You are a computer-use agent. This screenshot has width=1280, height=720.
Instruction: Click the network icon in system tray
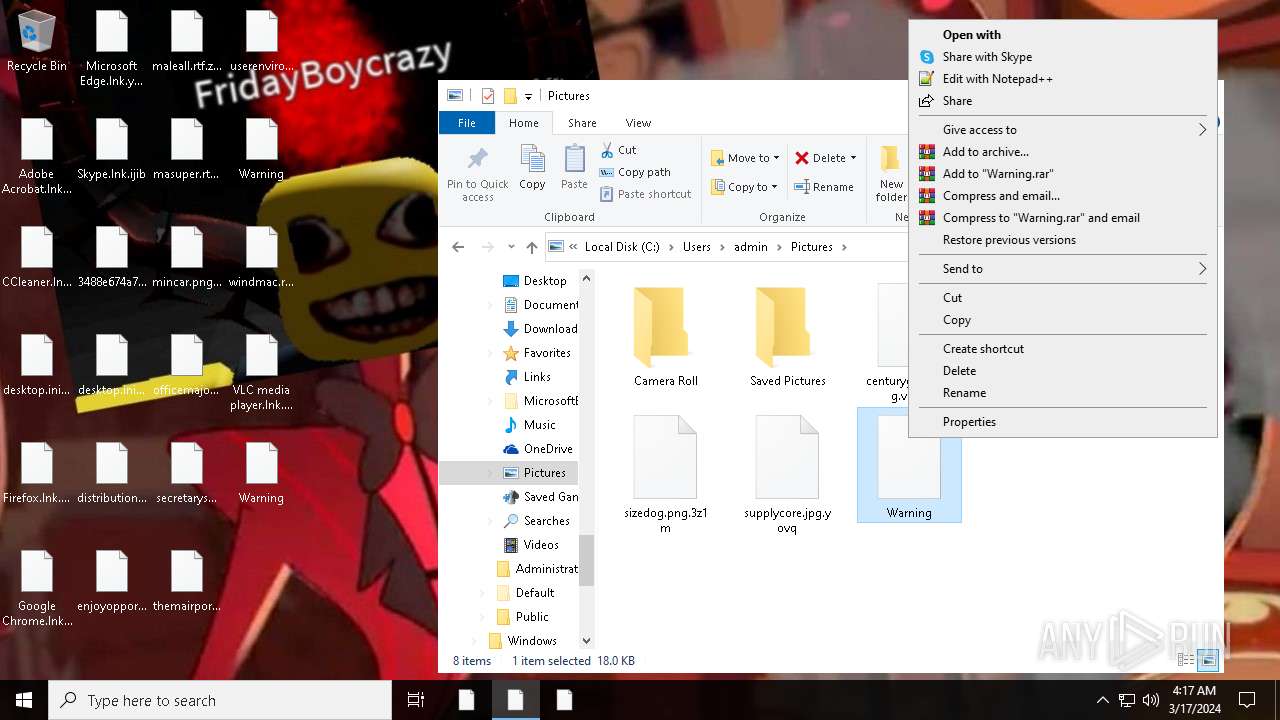click(1127, 700)
